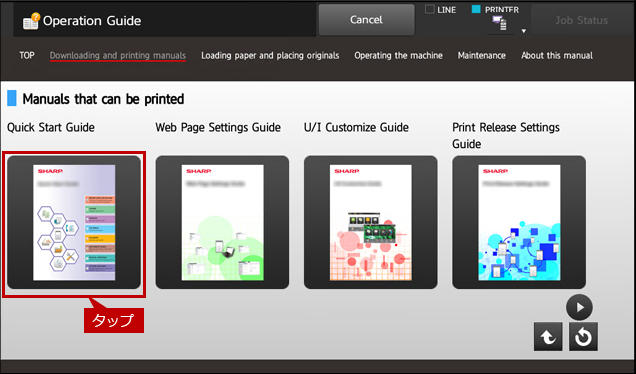Tap the Cancel button

pos(366,20)
